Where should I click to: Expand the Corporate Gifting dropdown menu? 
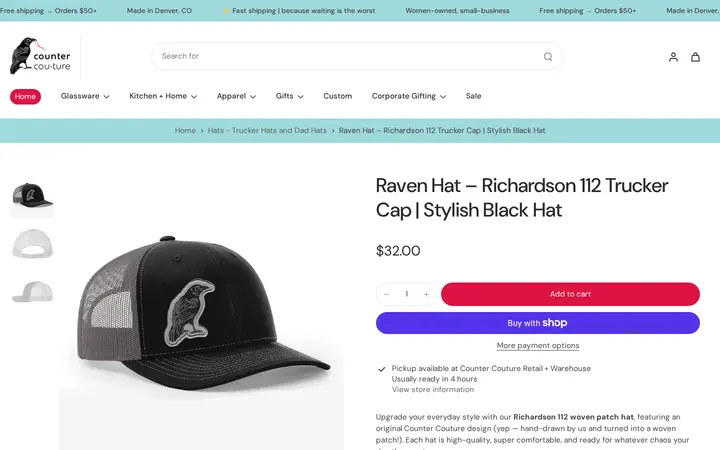(x=409, y=96)
